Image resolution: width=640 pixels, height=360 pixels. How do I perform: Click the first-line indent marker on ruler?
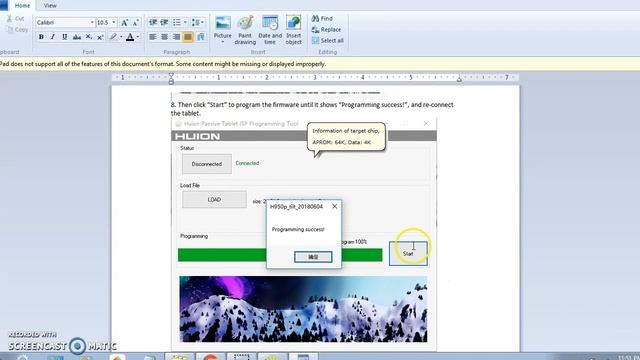coord(171,75)
